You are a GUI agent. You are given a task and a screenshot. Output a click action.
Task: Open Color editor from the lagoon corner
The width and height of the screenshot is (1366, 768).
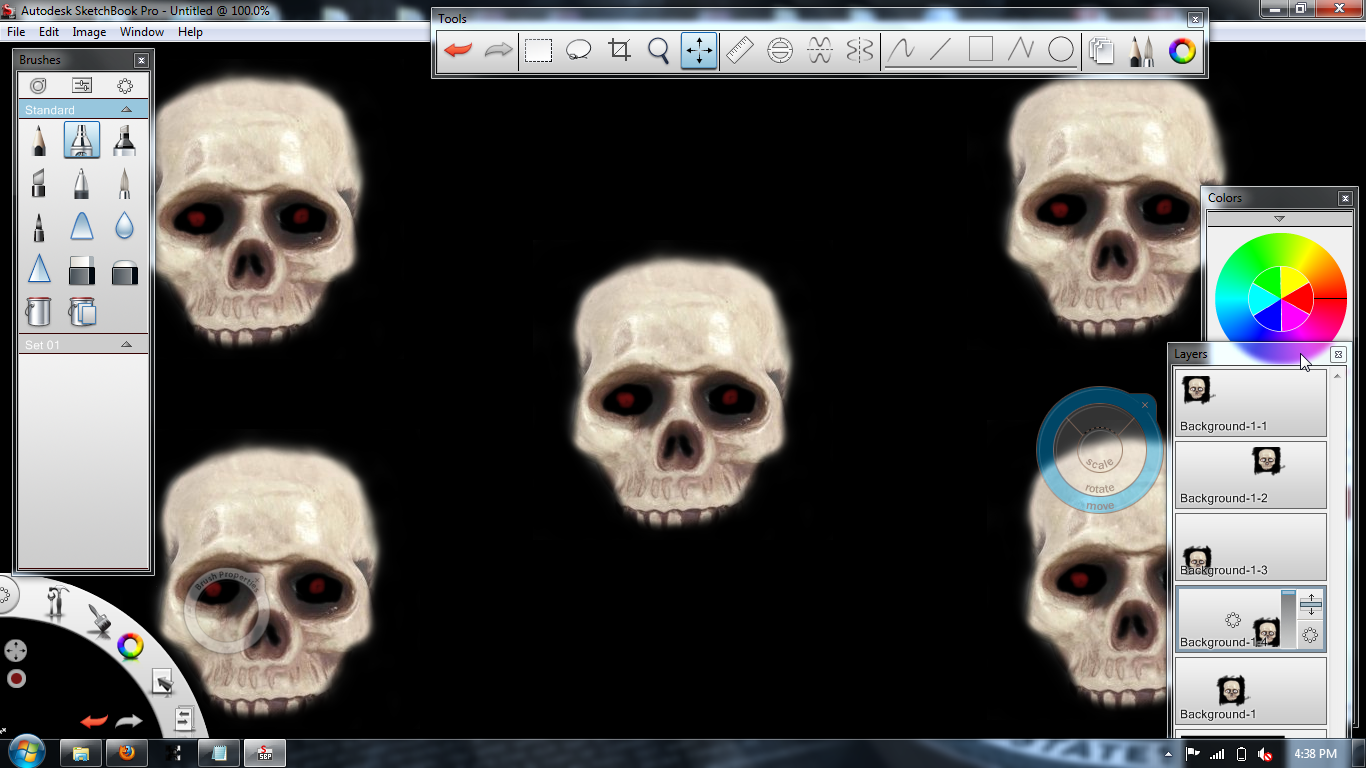(x=130, y=646)
